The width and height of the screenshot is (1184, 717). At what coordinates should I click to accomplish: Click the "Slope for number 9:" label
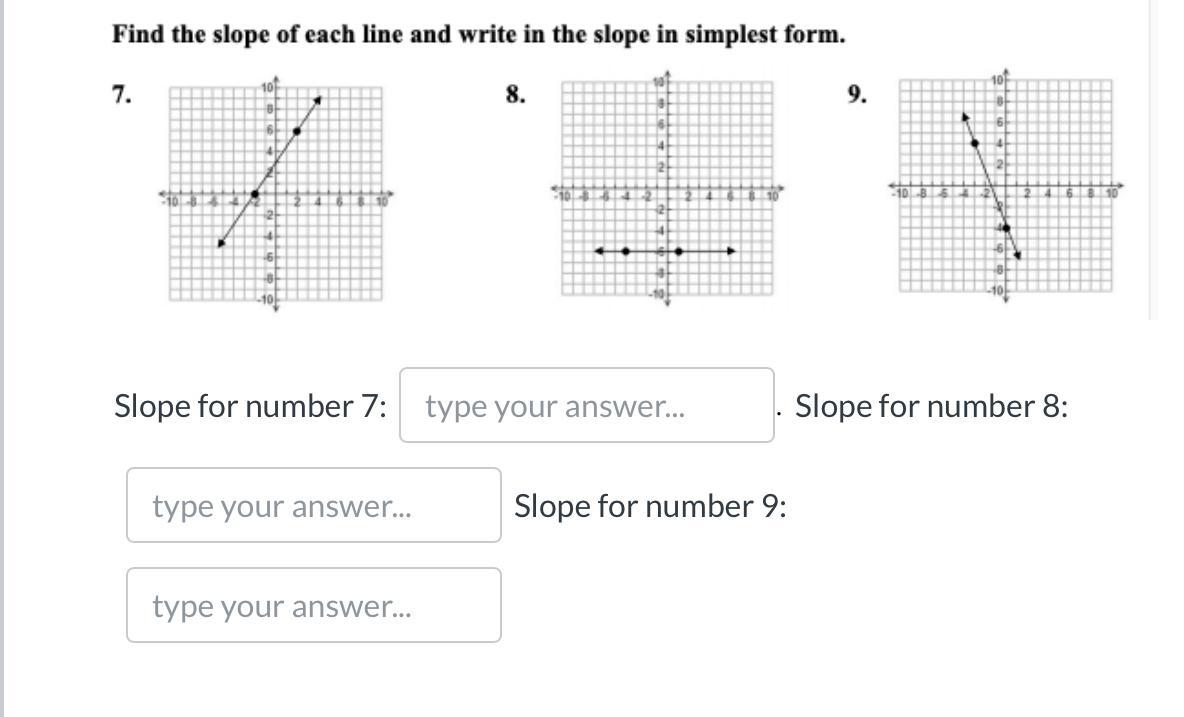tap(650, 506)
